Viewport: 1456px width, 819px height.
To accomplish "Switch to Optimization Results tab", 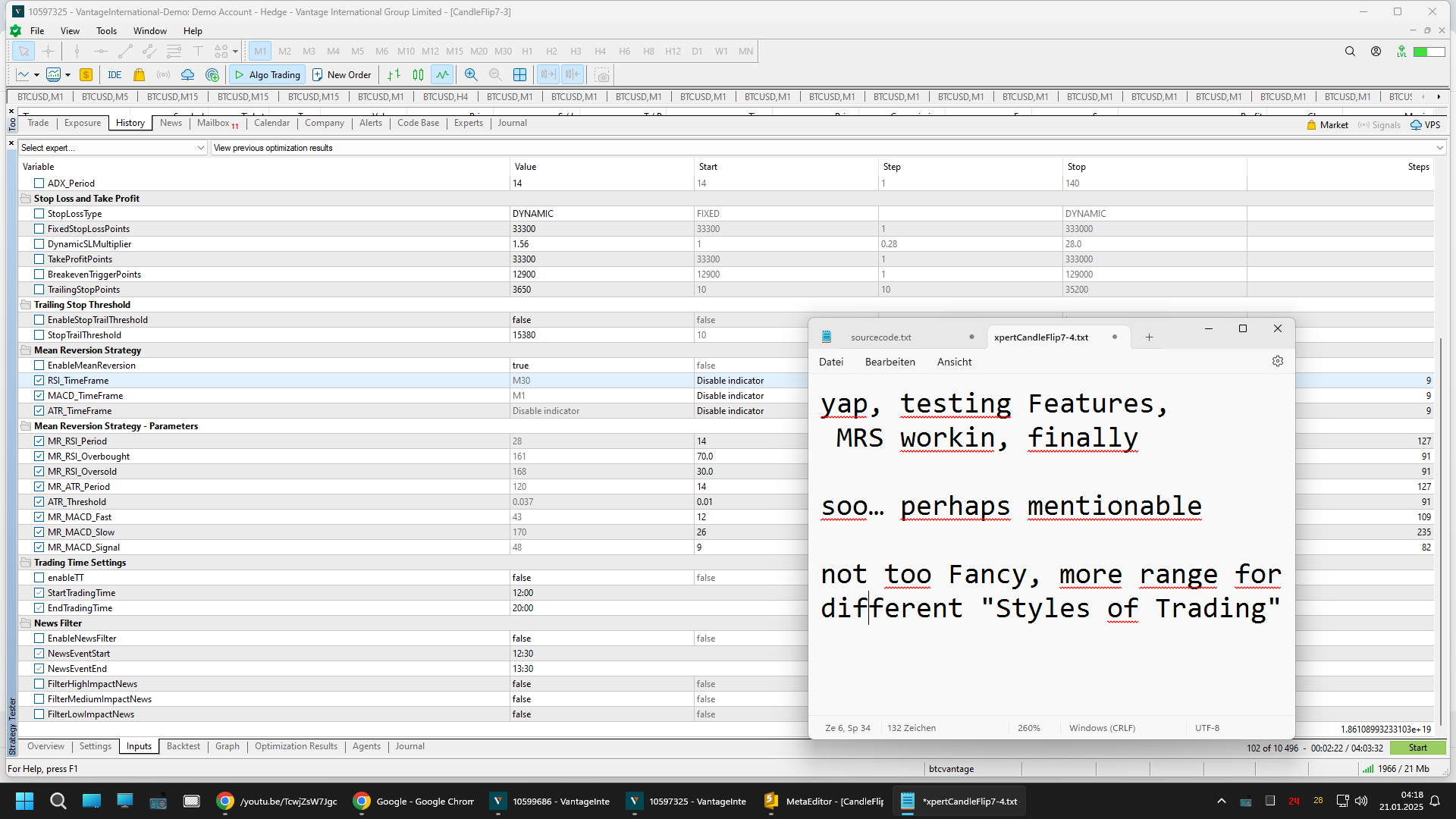I will pyautogui.click(x=296, y=746).
